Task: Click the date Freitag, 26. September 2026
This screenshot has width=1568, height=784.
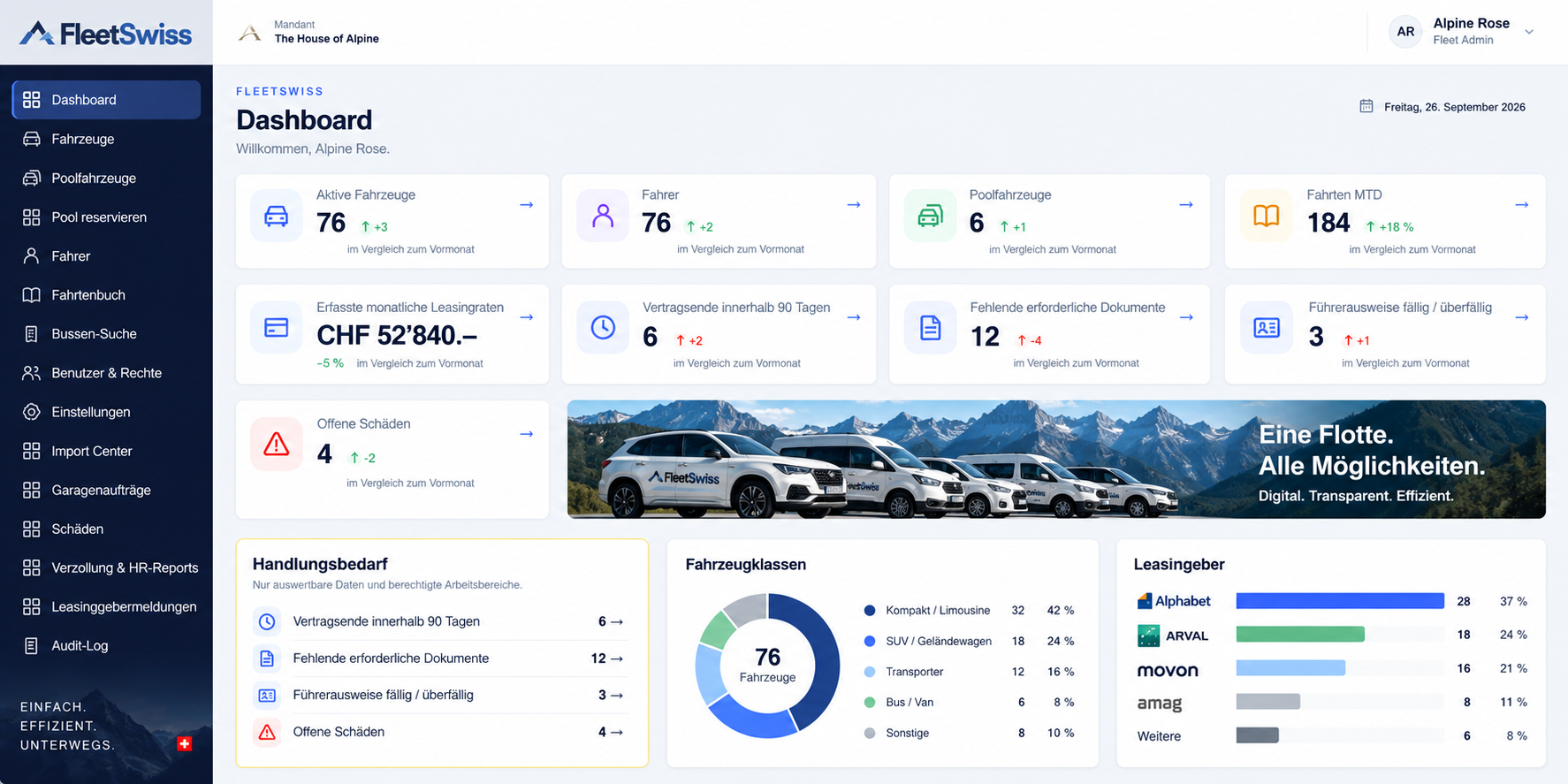Action: click(x=1455, y=107)
